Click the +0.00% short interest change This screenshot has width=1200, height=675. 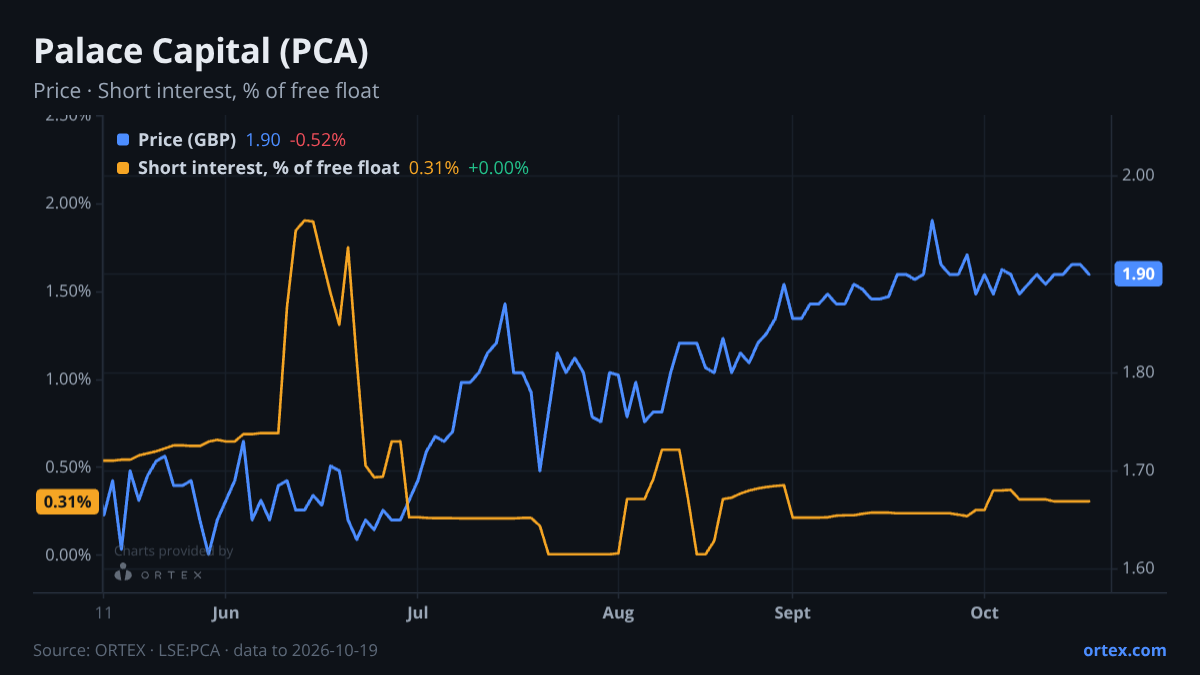point(498,168)
